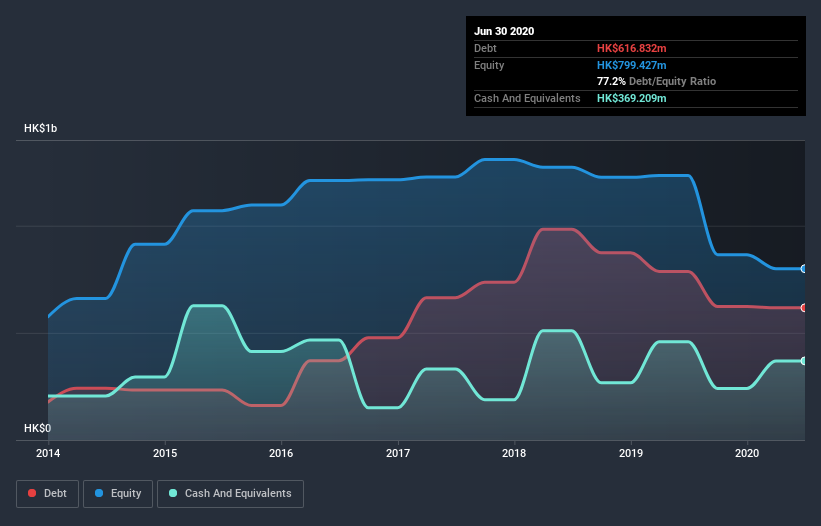Click the HK$616.832m debt value
Screen dimensions: 821x526
(631, 49)
